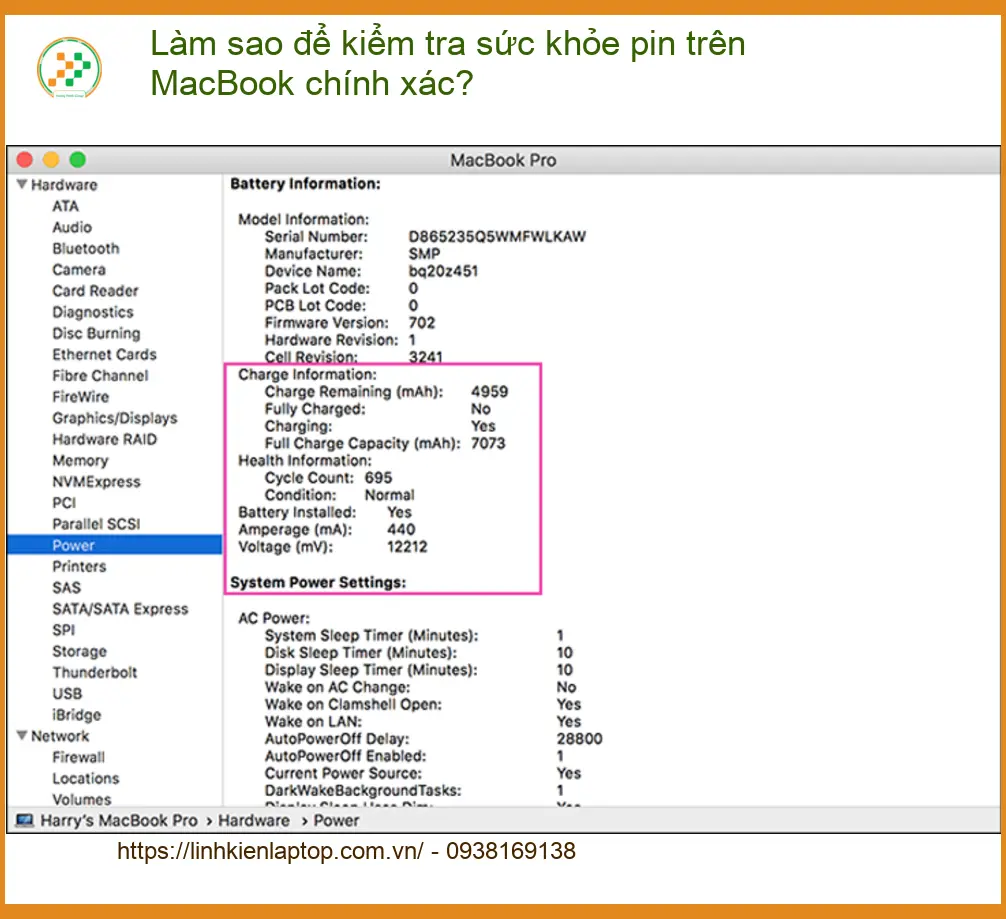1006x919 pixels.
Task: Open Printers in the sidebar
Action: pyautogui.click(x=79, y=566)
